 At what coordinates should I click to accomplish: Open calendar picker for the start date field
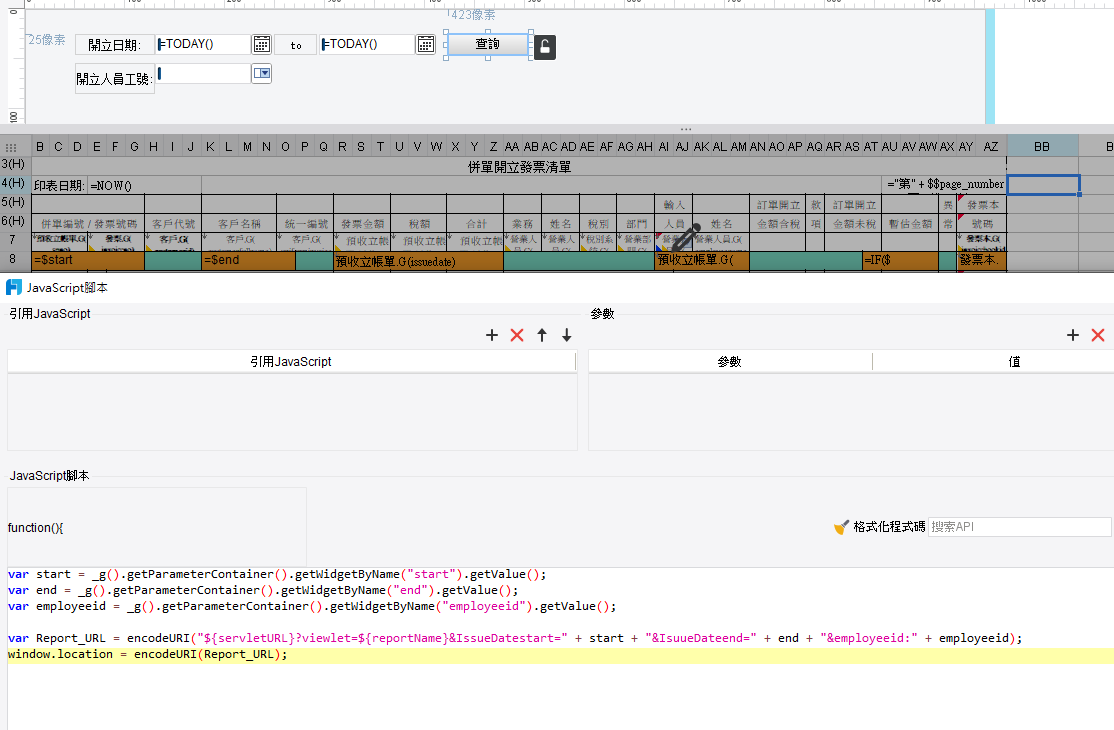pyautogui.click(x=261, y=44)
